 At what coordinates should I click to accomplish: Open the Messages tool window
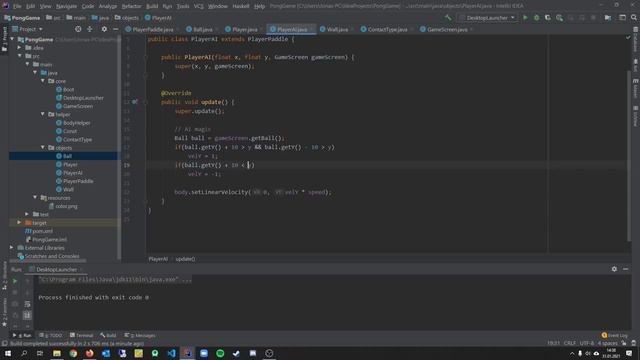(140, 335)
